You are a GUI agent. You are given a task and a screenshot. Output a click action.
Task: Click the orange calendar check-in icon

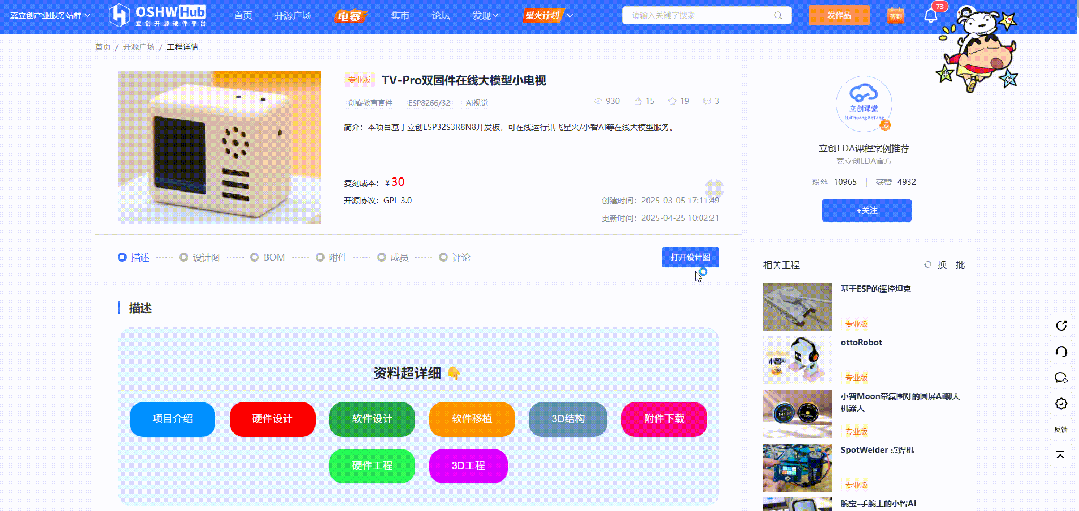pos(895,15)
